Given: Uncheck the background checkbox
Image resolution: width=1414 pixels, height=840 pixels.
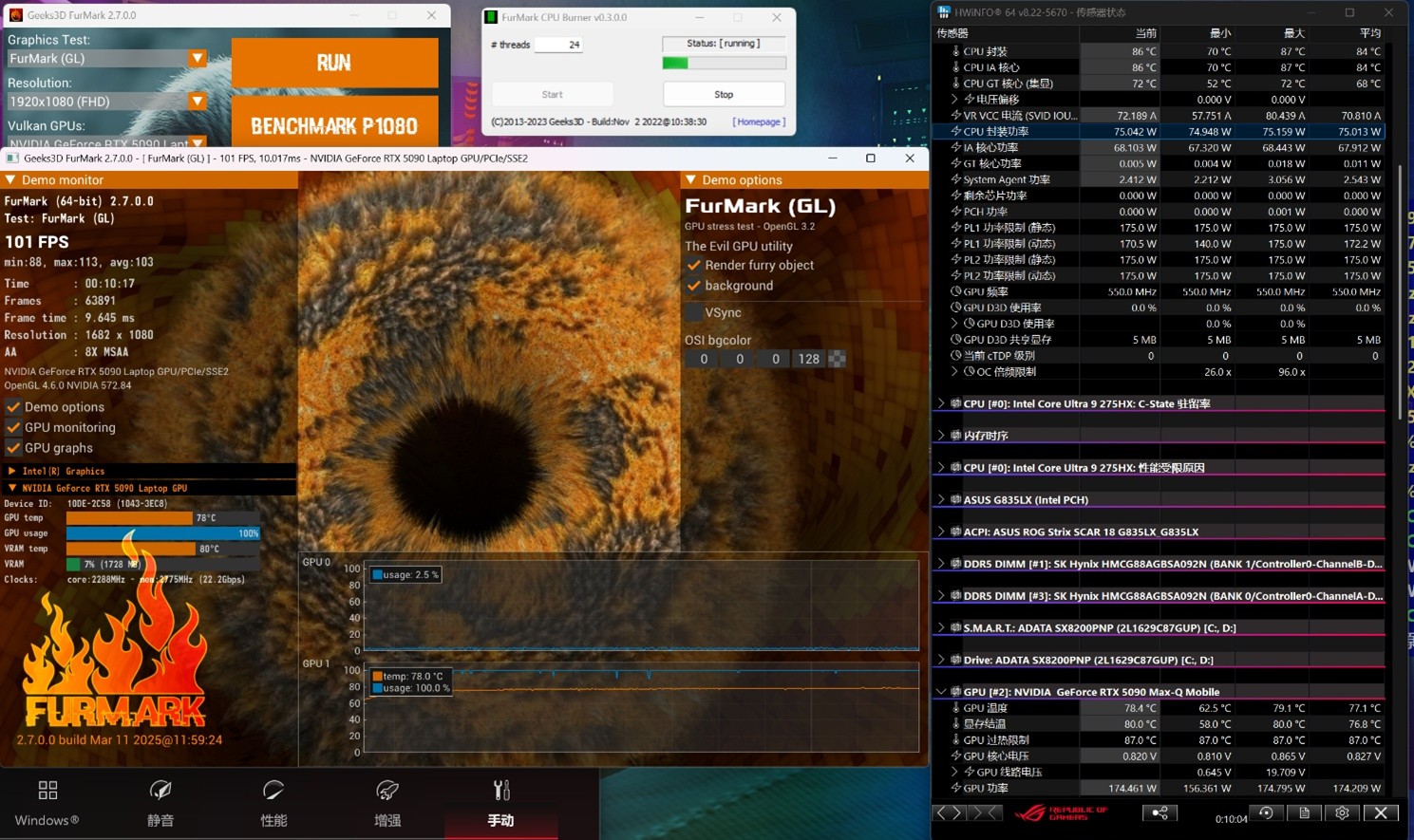Looking at the screenshot, I should tap(694, 286).
